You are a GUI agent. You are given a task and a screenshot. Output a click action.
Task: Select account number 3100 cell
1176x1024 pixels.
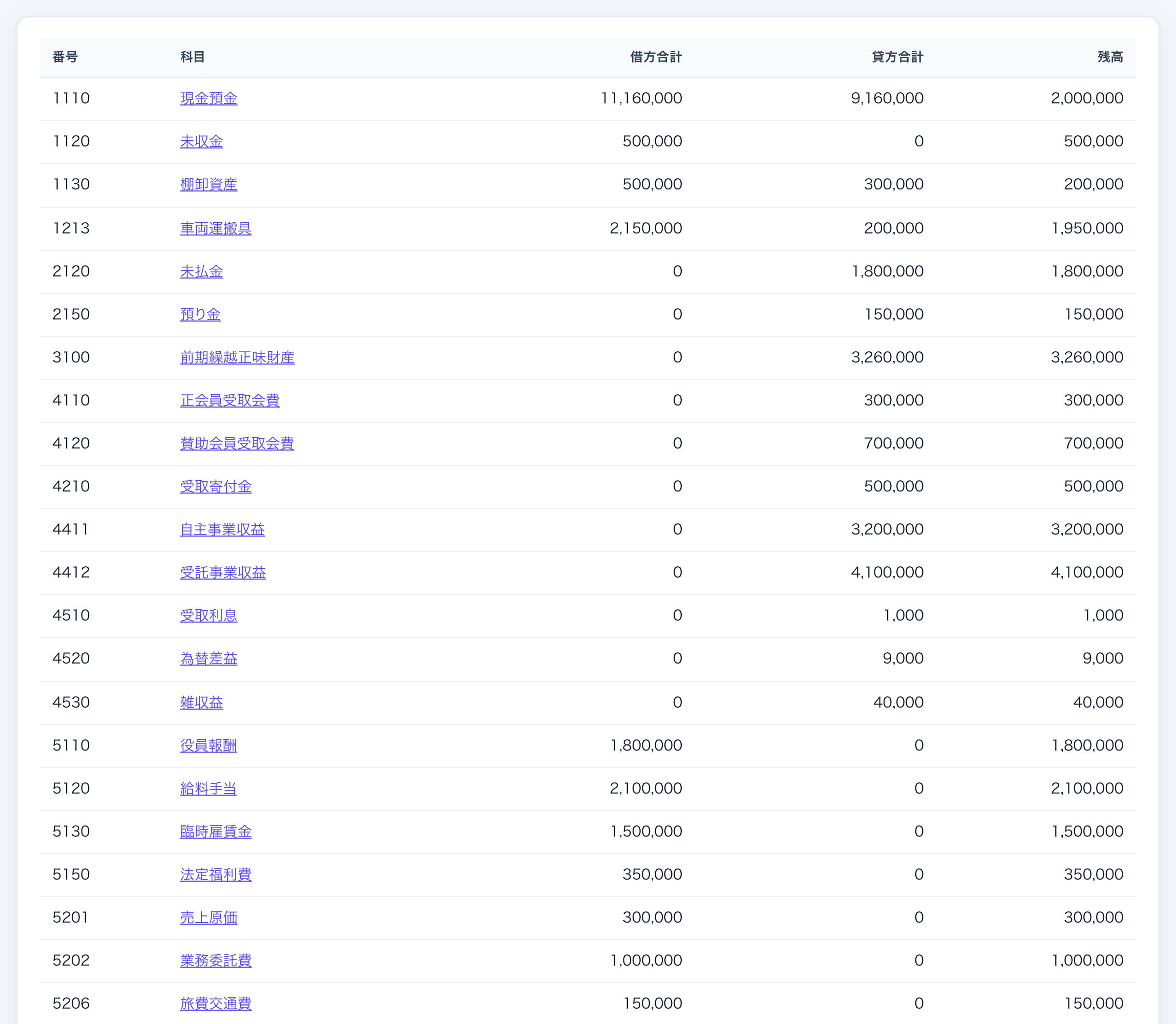71,357
